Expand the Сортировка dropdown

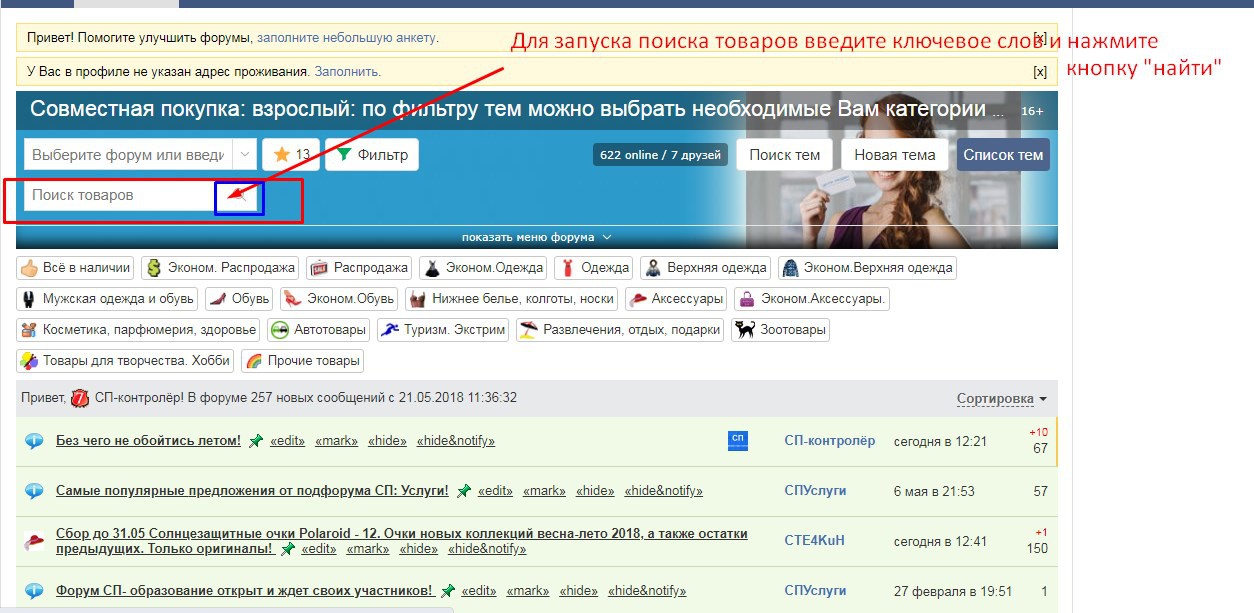point(1001,399)
